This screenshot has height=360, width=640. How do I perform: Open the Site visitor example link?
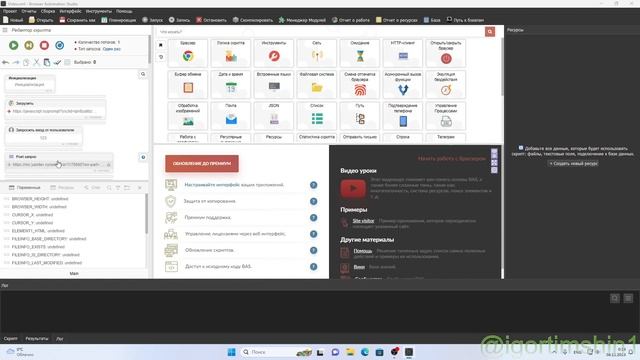(363, 221)
